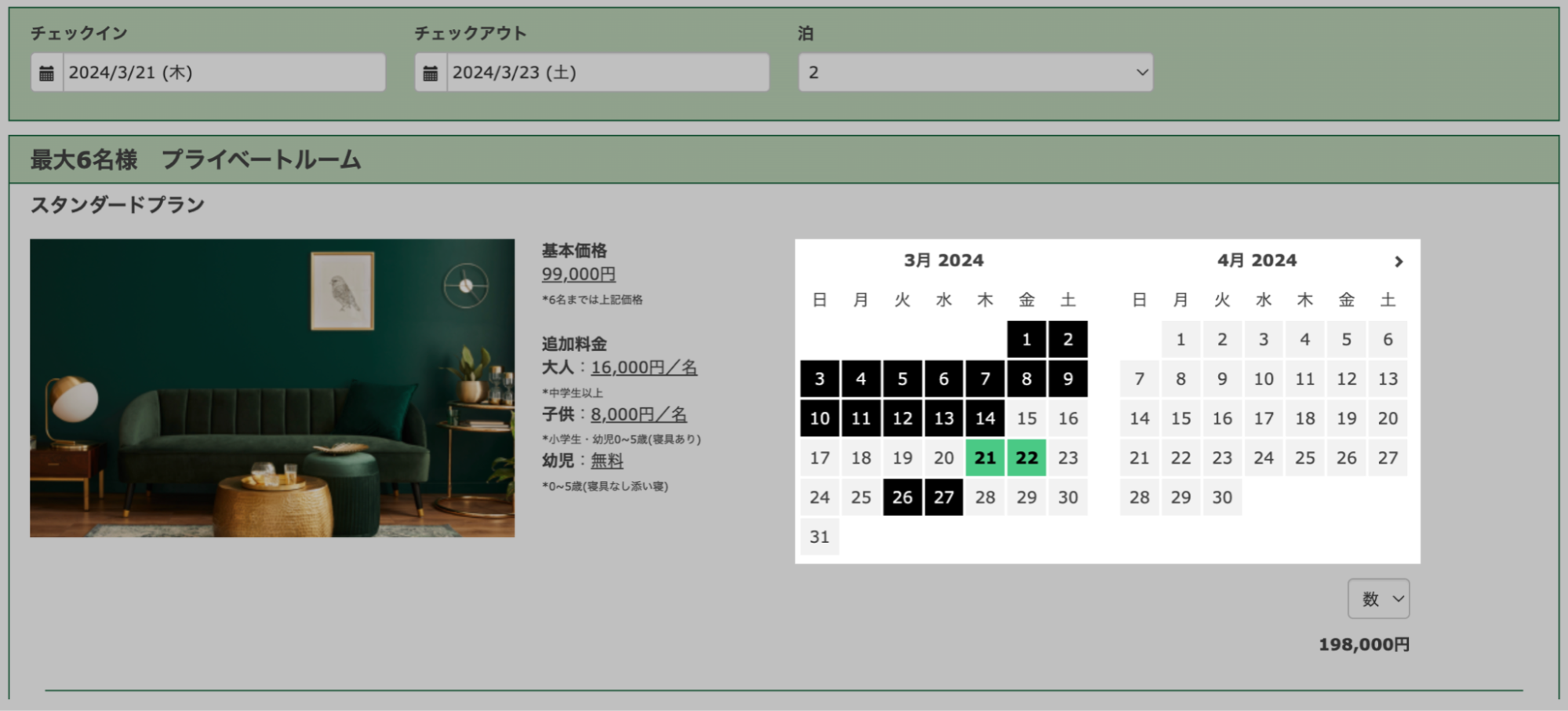The image size is (1568, 711).
Task: Click the room photo thumbnail
Action: 272,388
